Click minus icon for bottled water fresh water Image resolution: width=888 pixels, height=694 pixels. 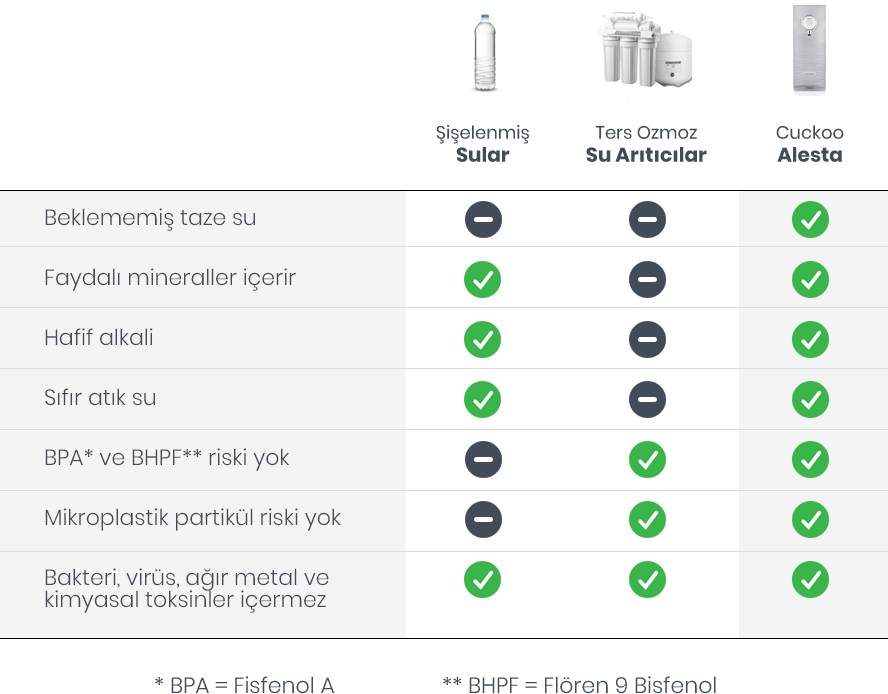coord(483,219)
